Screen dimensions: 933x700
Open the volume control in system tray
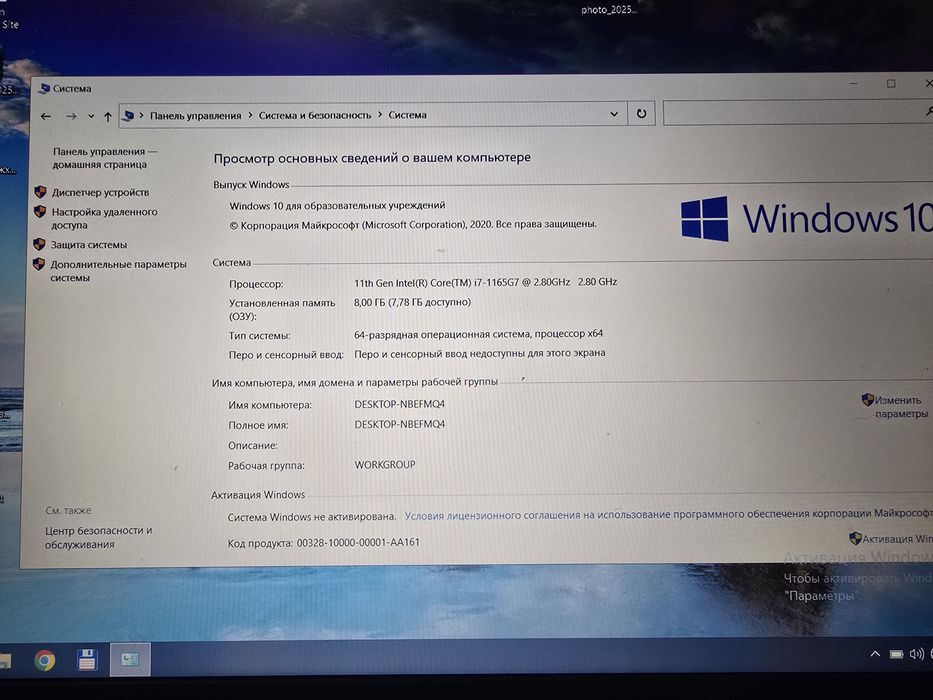[x=916, y=654]
